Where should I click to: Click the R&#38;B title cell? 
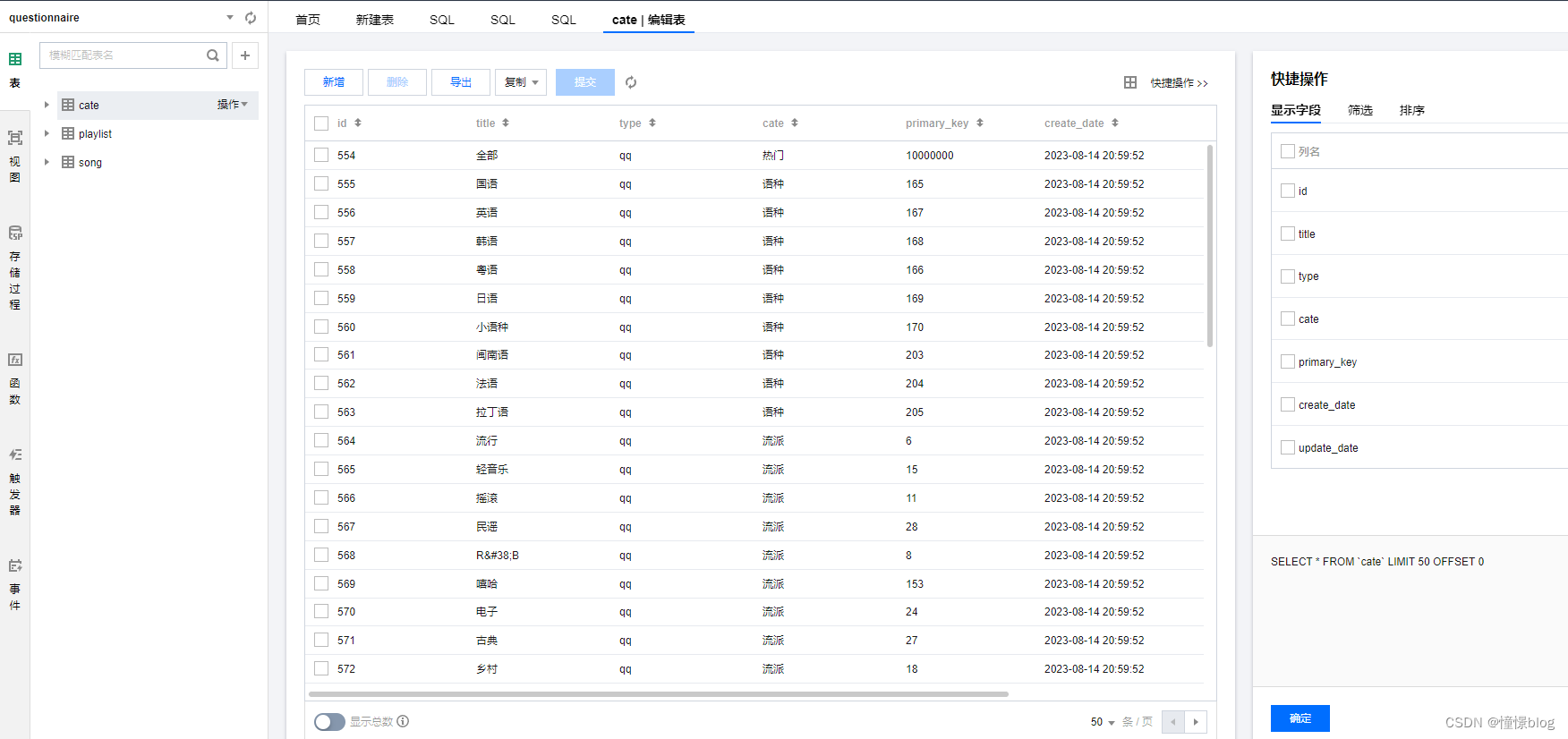click(x=498, y=556)
